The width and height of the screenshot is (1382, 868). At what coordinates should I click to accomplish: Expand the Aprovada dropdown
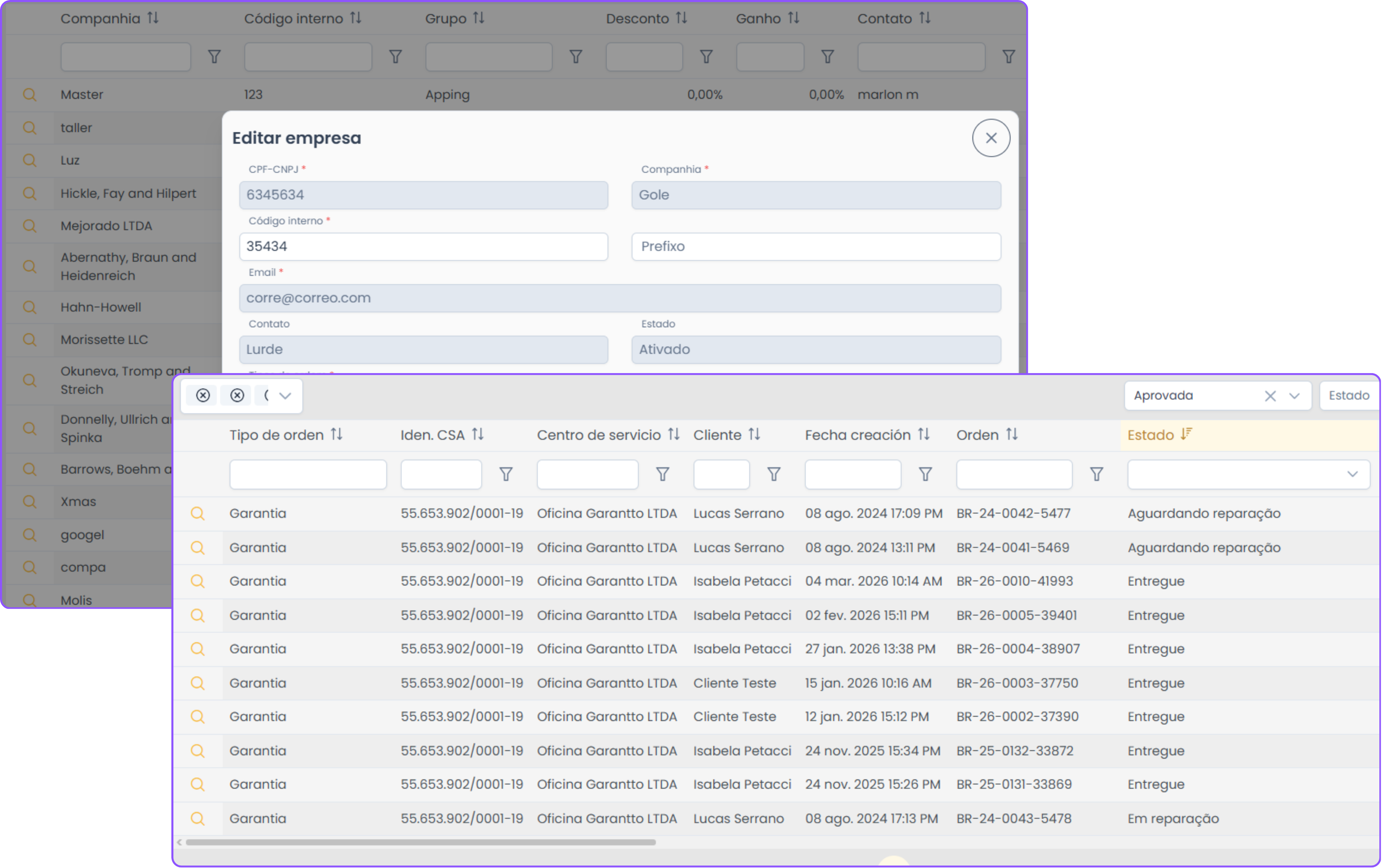click(1294, 396)
